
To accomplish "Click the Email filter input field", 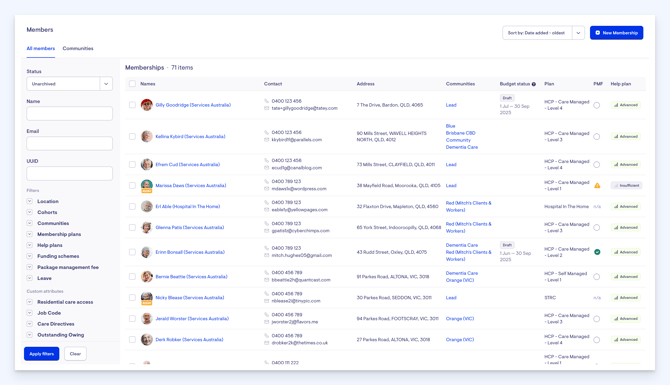I will click(70, 144).
